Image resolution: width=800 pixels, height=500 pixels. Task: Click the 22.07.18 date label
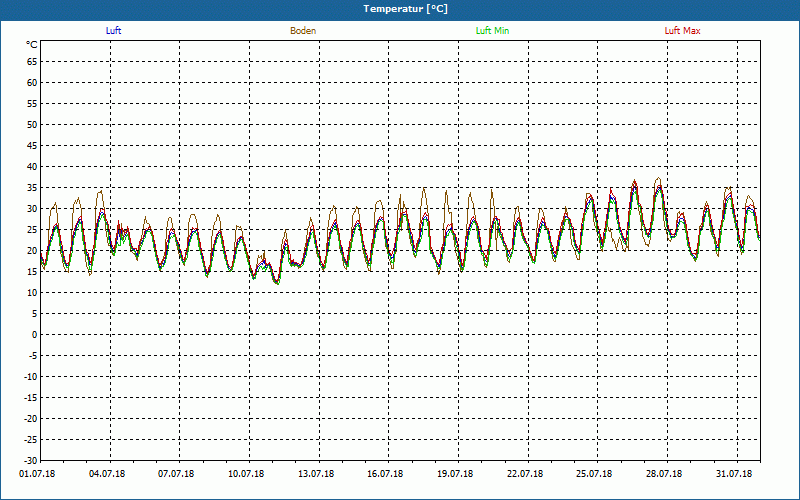[525, 474]
